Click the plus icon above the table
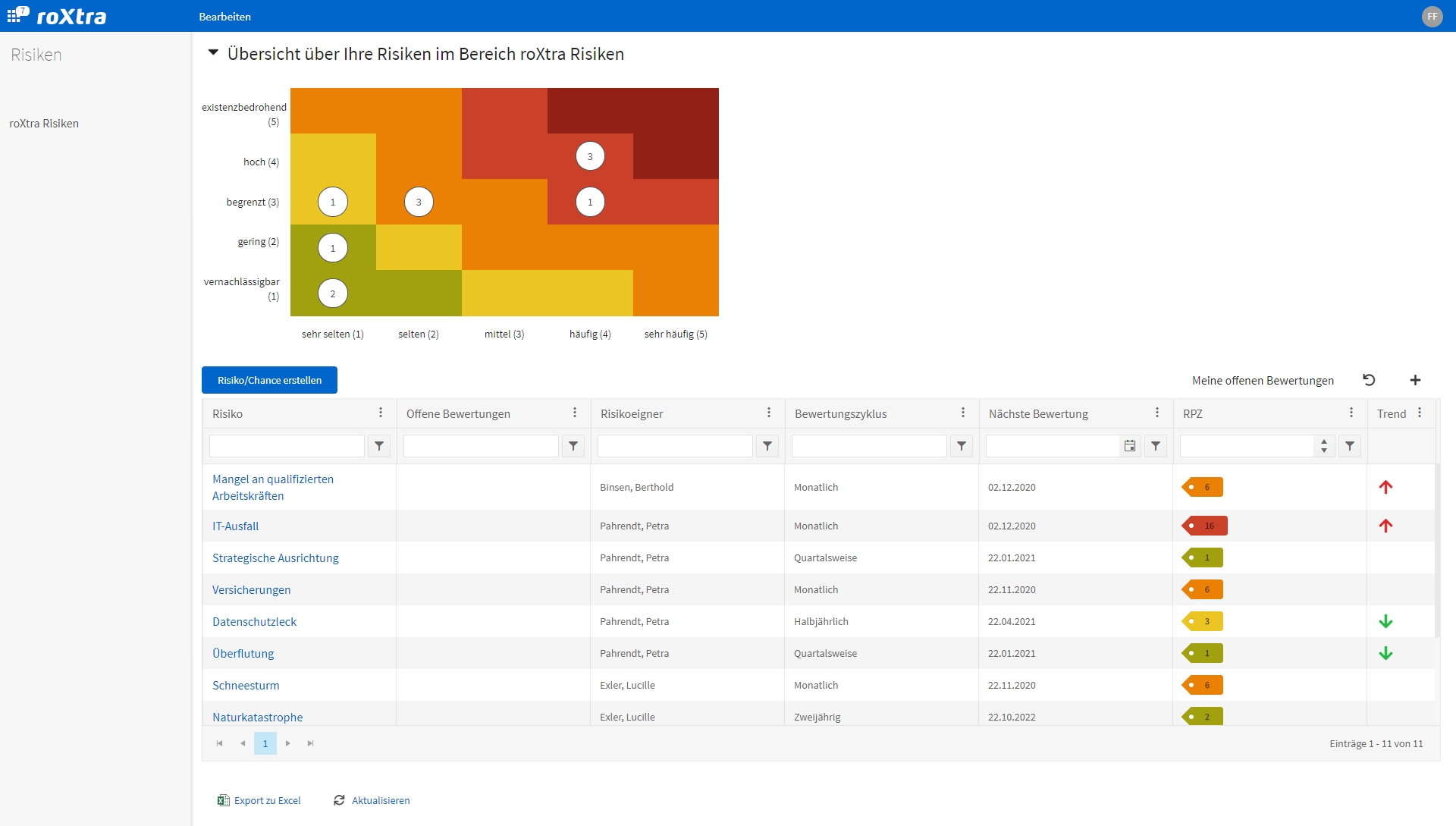The width and height of the screenshot is (1456, 826). [1415, 380]
